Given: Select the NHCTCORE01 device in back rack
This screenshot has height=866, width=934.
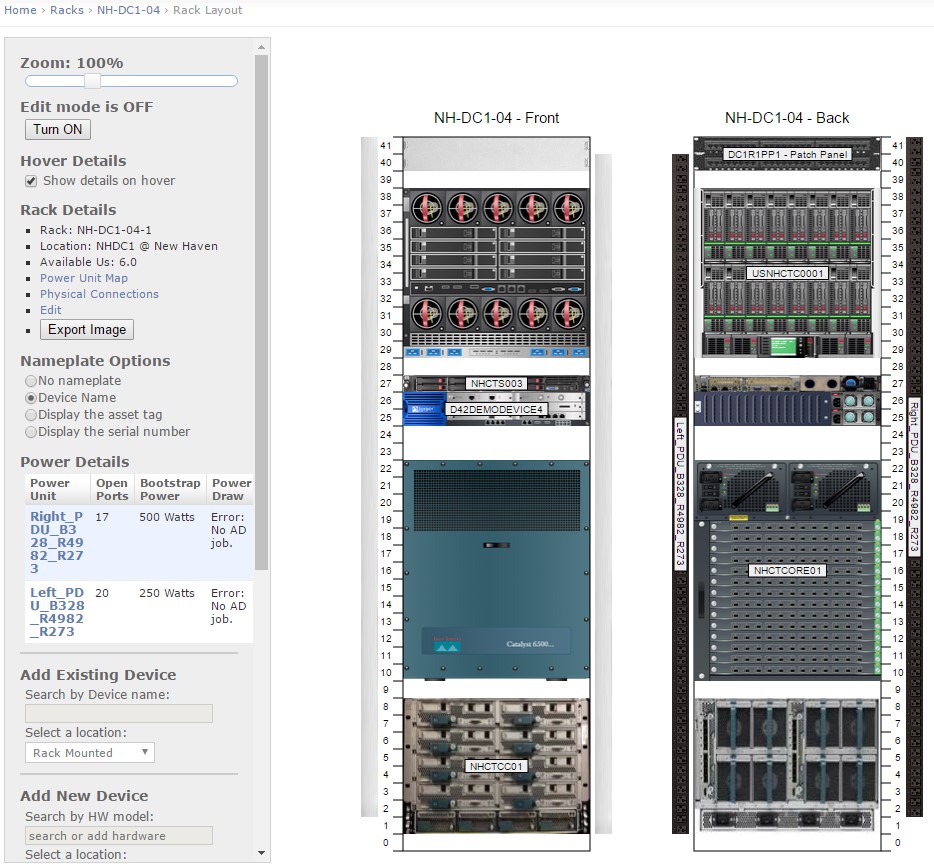Looking at the screenshot, I should 786,570.
